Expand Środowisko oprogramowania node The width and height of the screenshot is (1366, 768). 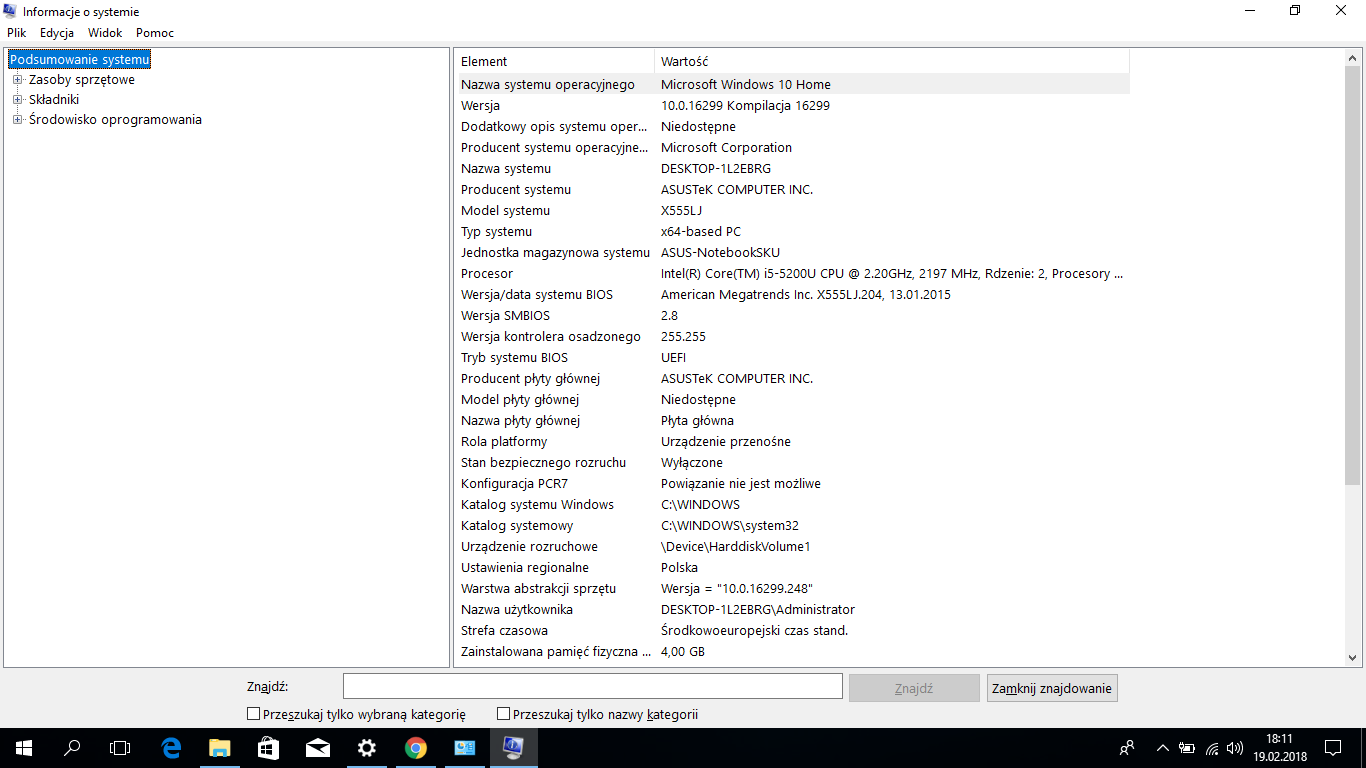coord(17,119)
